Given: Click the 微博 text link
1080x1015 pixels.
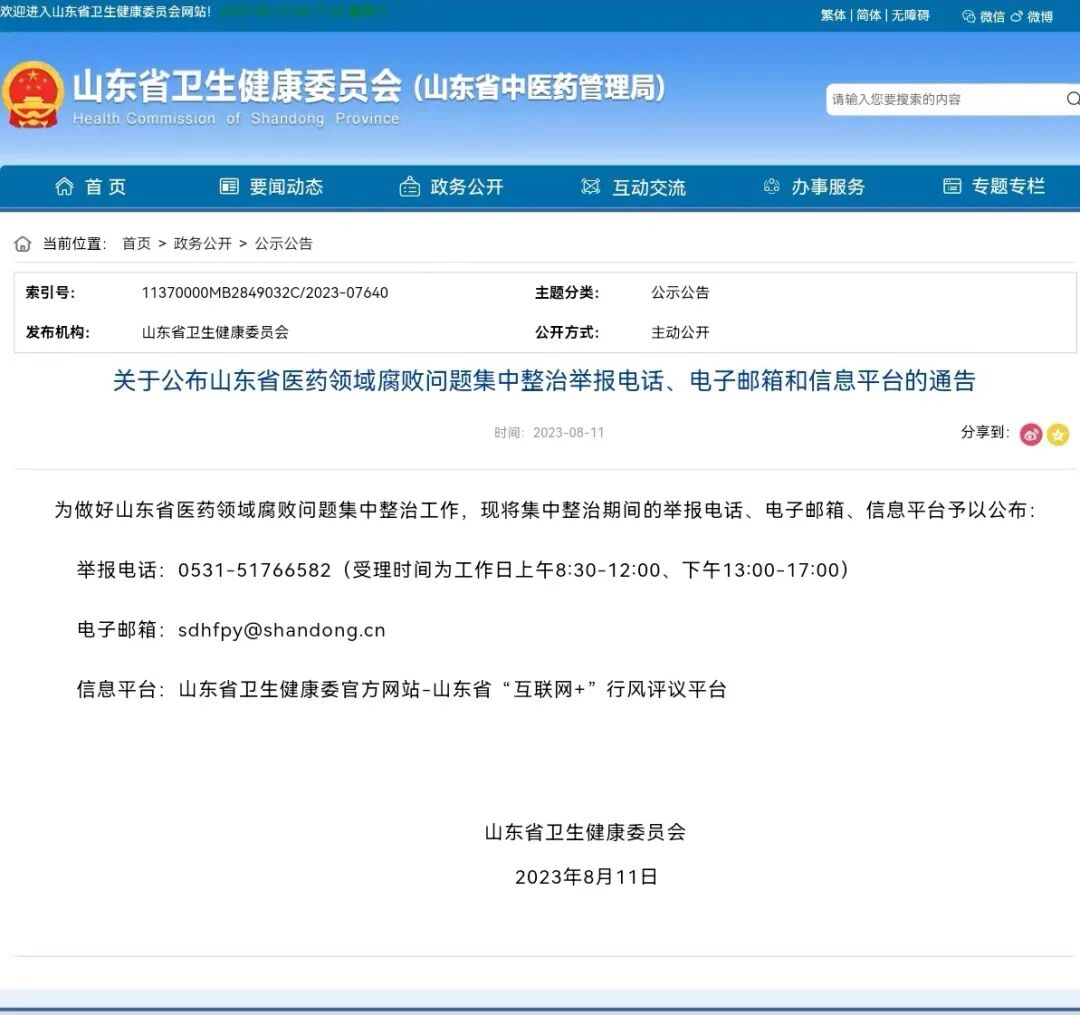Looking at the screenshot, I should pyautogui.click(x=1040, y=17).
